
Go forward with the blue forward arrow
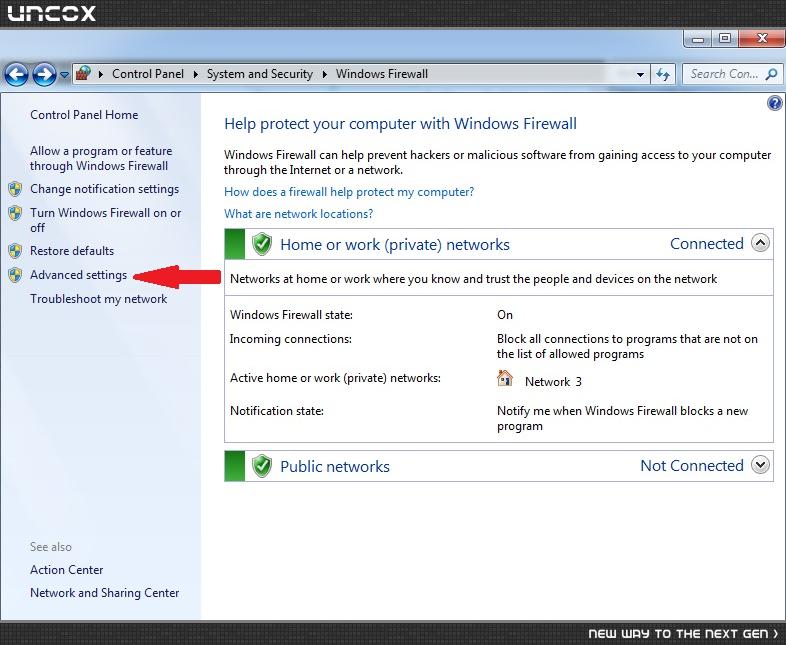pyautogui.click(x=44, y=75)
